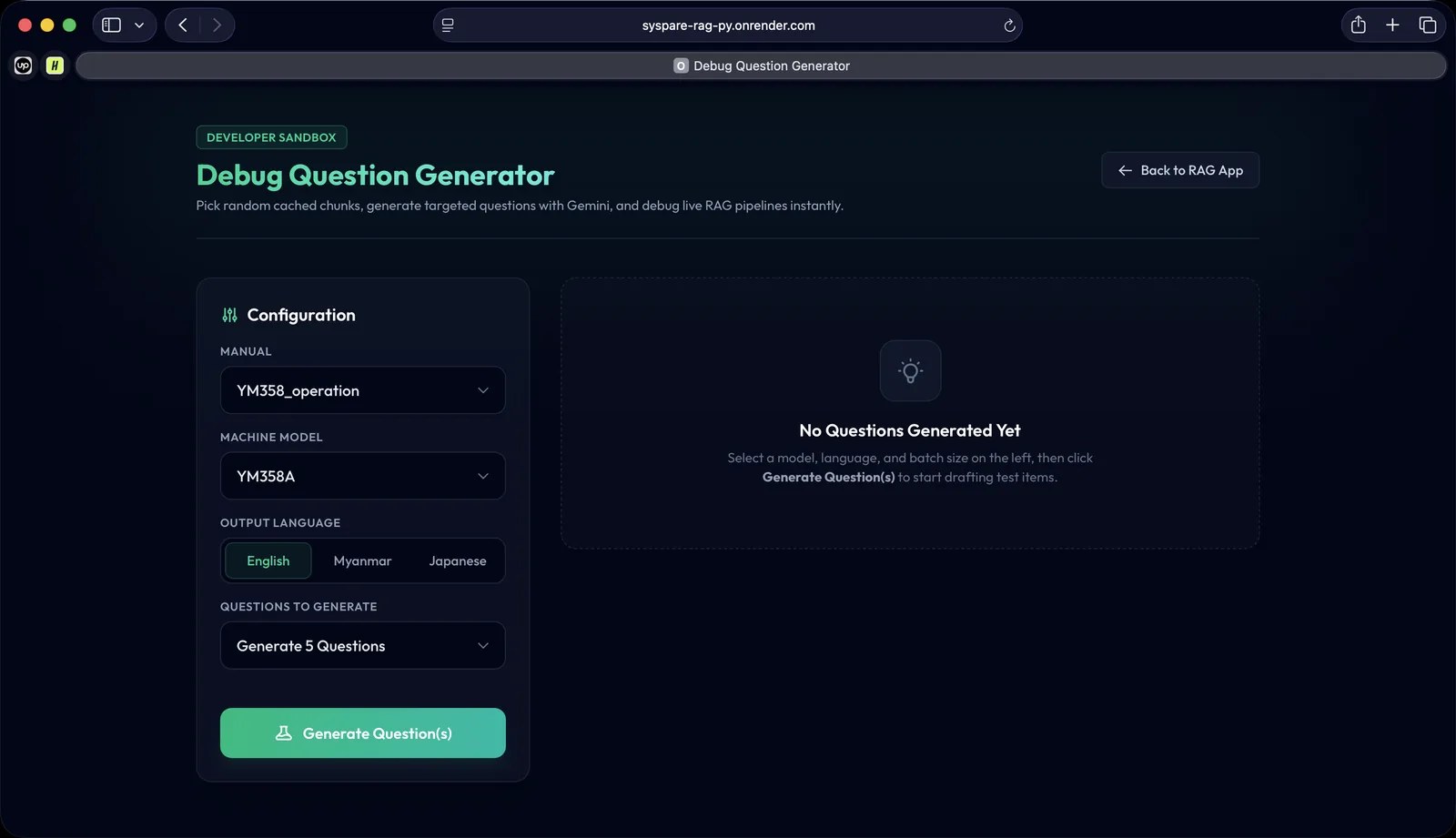Open the first pinned extension icon
Viewport: 1456px width, 838px height.
pos(24,66)
